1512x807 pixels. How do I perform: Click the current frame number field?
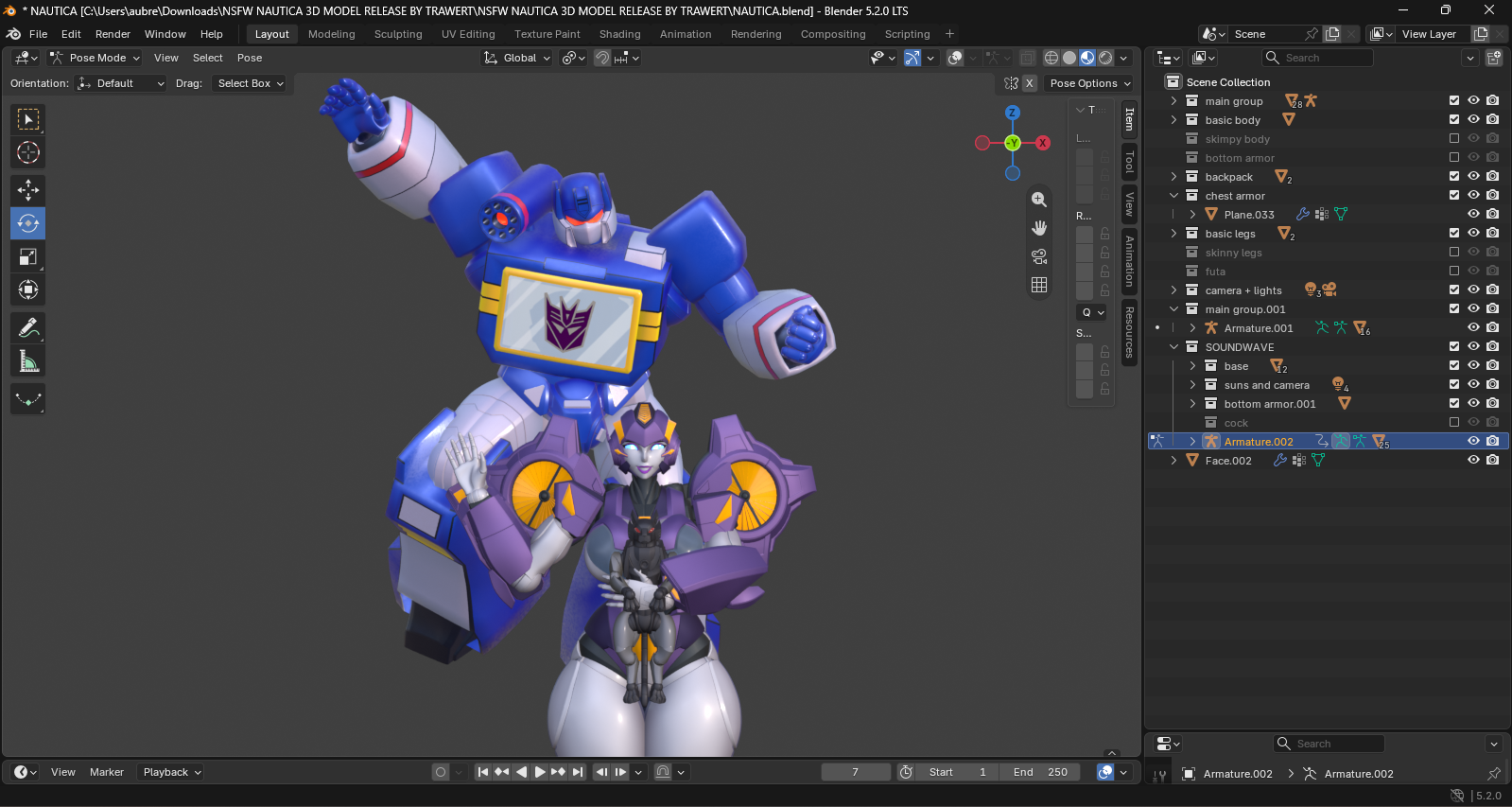(856, 772)
